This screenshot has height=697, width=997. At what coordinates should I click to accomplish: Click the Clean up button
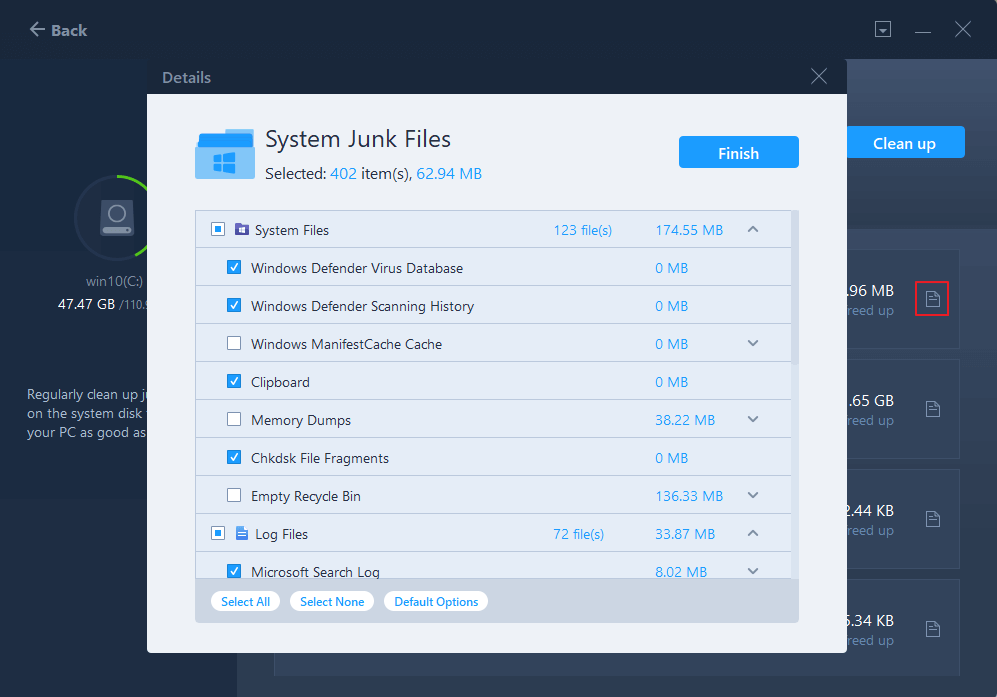(906, 142)
